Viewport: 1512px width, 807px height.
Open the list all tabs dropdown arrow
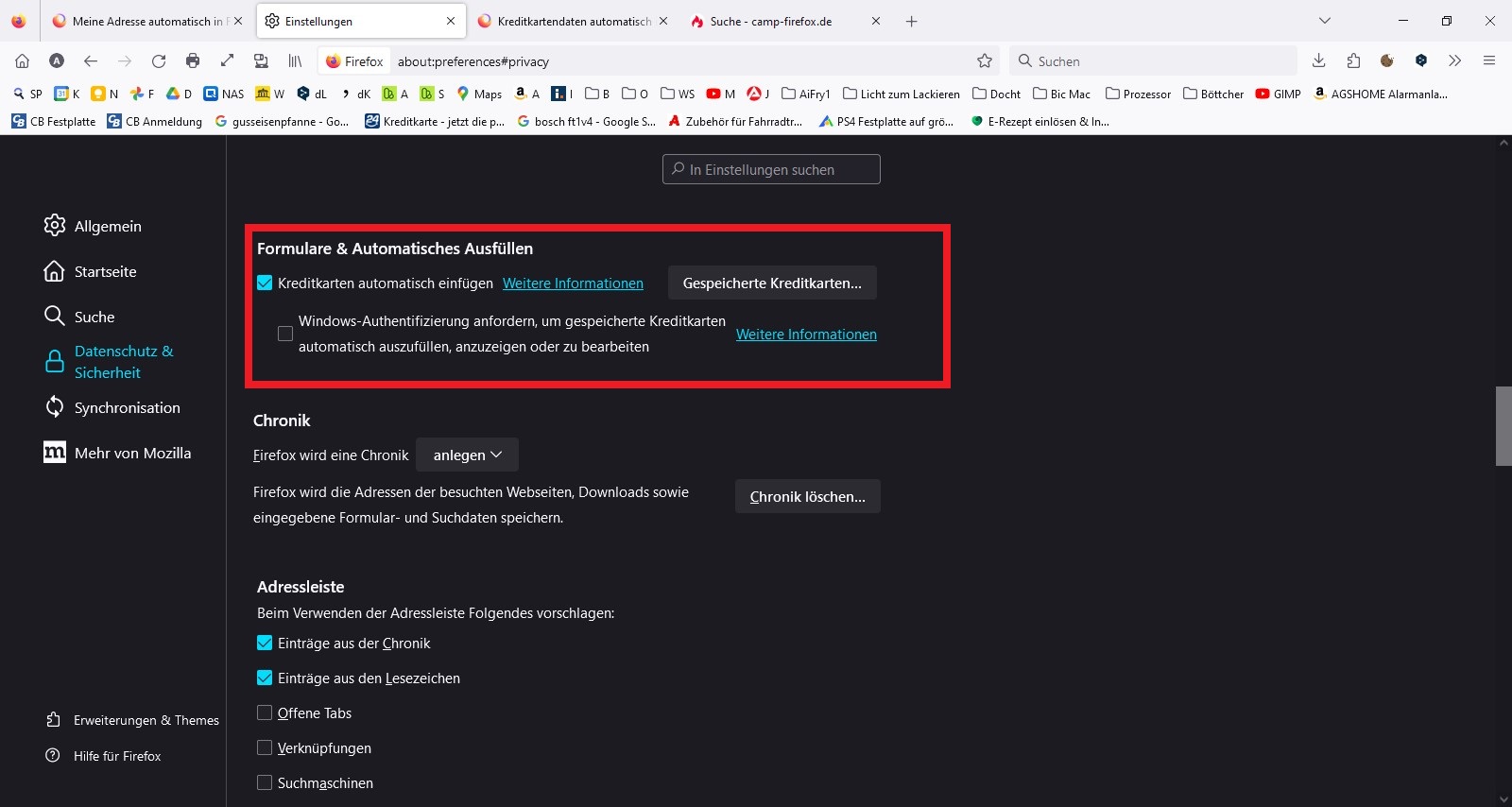click(x=1325, y=21)
